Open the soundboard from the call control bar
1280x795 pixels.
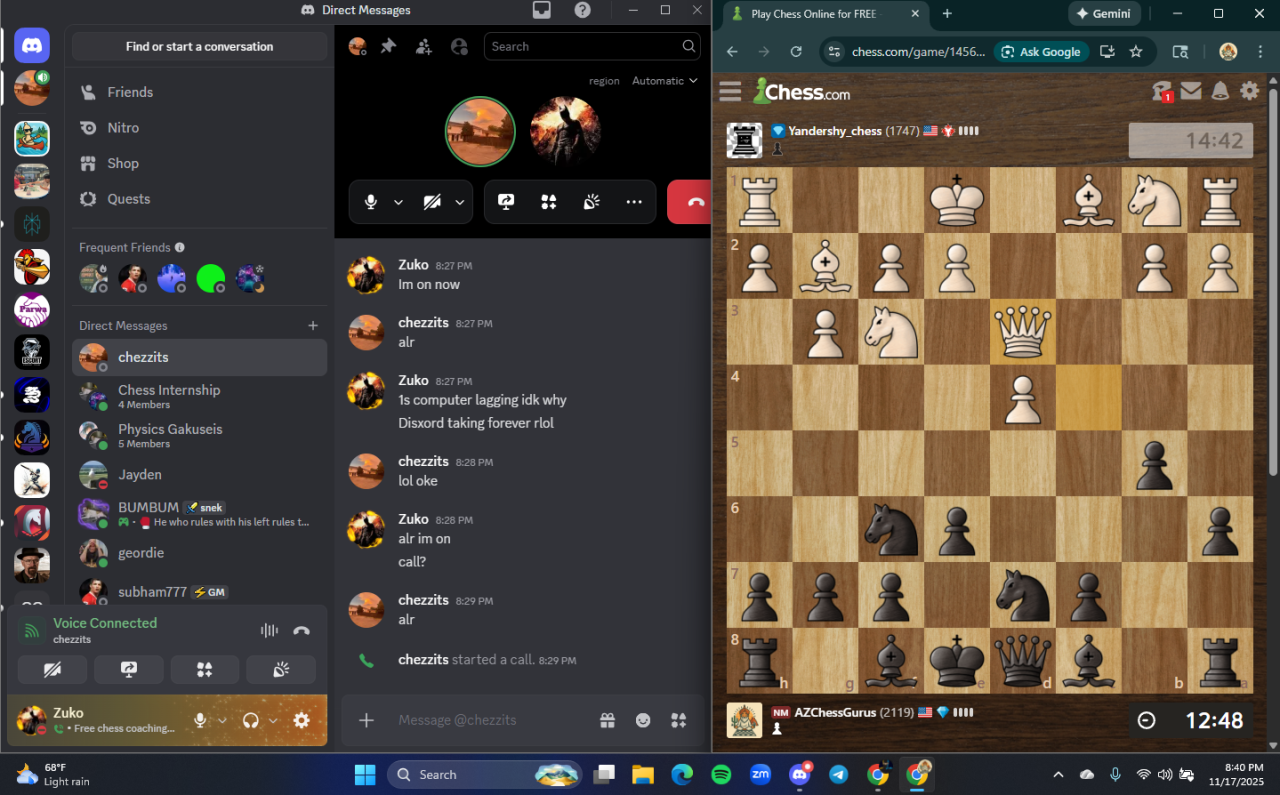pos(592,202)
